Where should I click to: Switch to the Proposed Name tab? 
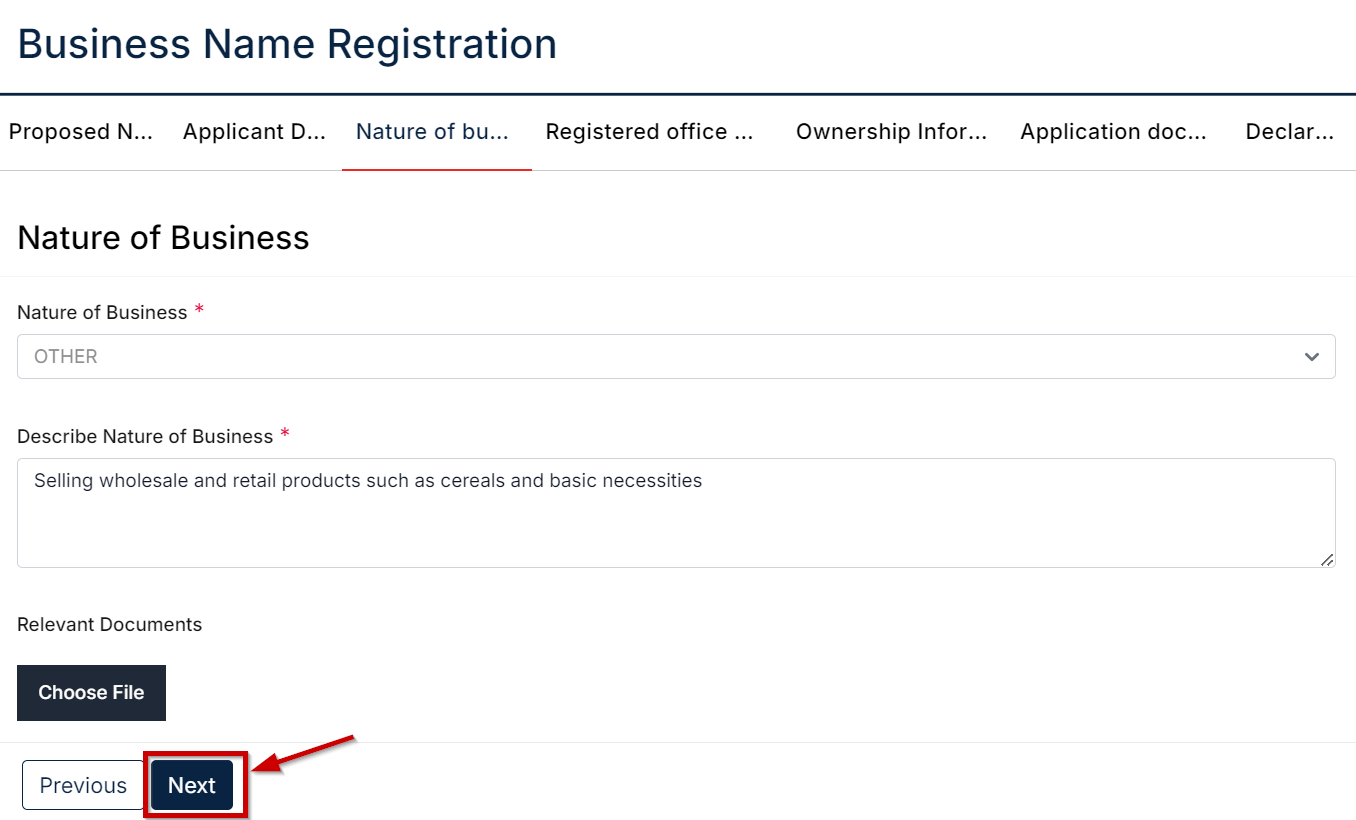coord(81,132)
